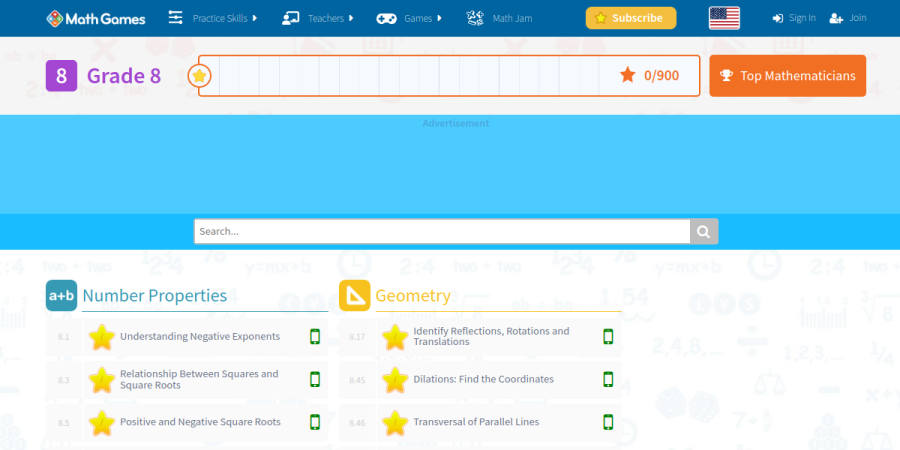Image resolution: width=900 pixels, height=450 pixels.
Task: Click skill number 8.3
Action: tap(64, 380)
